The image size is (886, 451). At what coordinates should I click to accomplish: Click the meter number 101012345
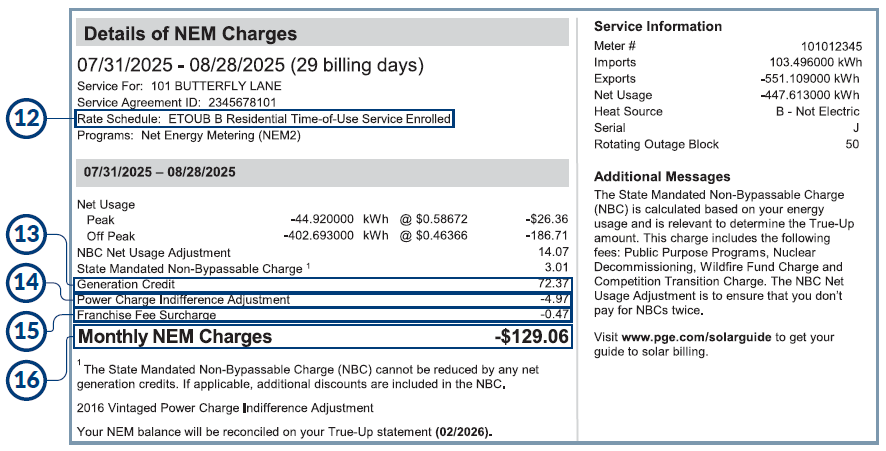(829, 46)
